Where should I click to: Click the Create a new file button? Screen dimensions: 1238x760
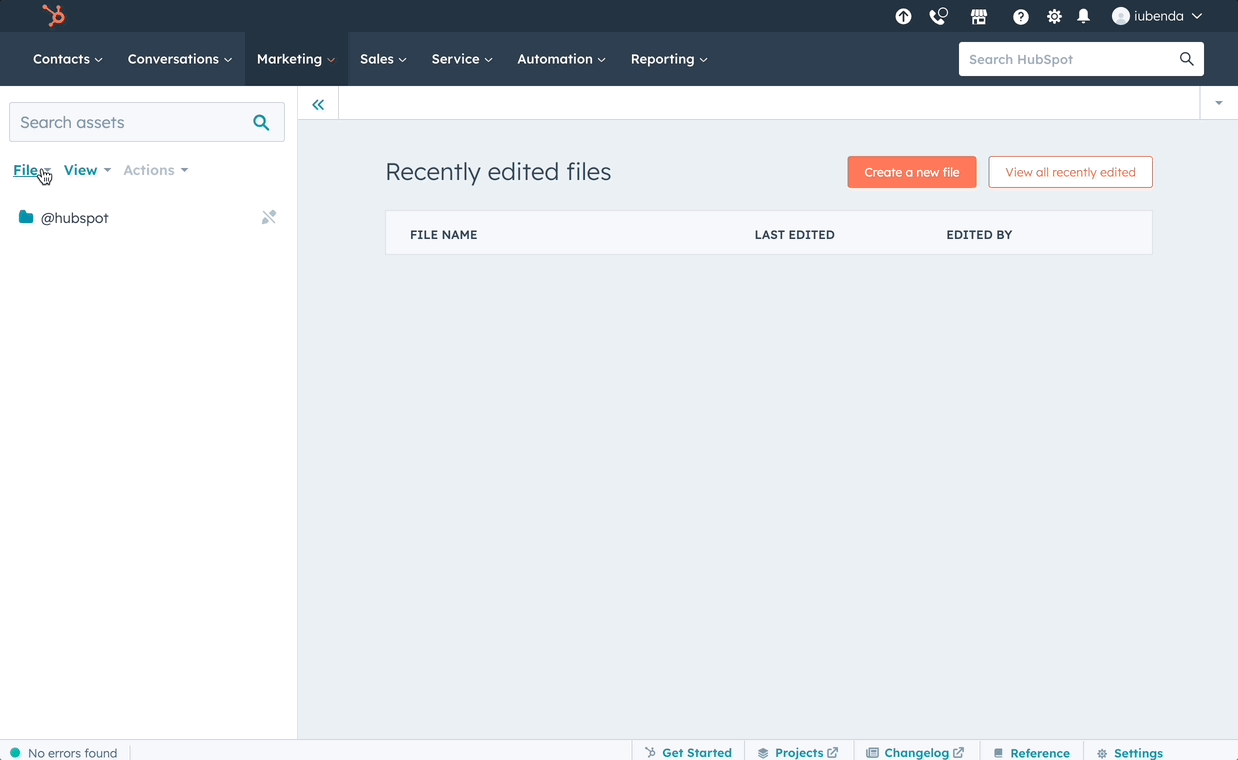911,172
